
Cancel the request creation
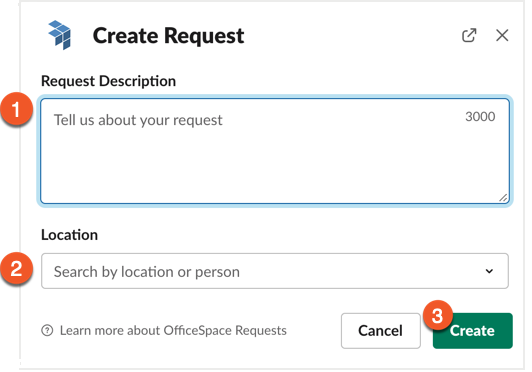(381, 331)
